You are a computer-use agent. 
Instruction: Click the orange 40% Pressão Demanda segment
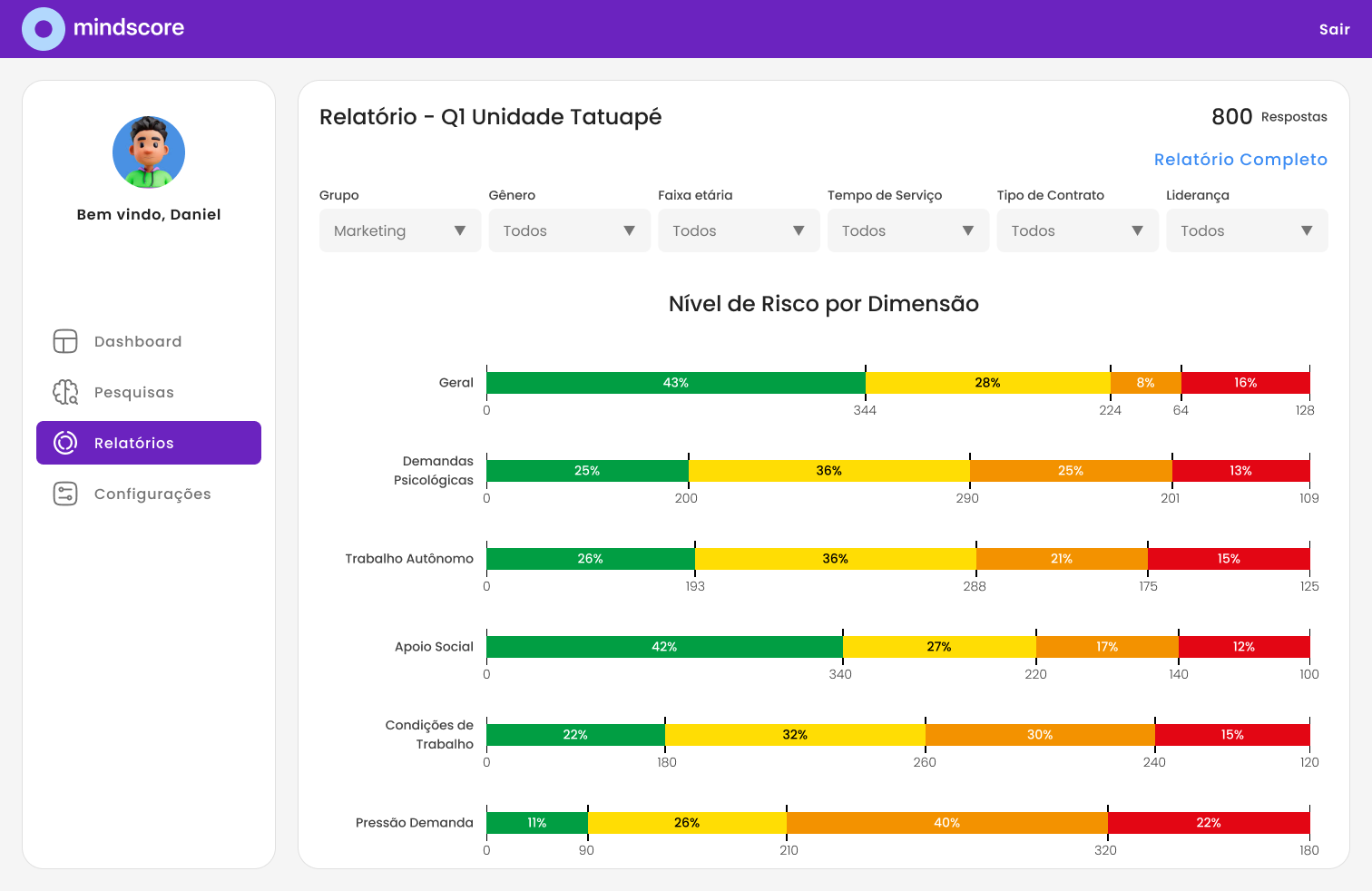click(x=946, y=822)
